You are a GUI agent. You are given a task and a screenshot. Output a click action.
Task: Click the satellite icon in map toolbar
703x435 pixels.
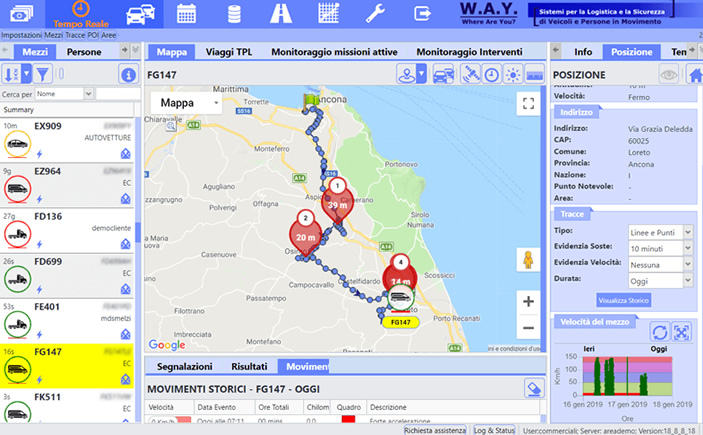pyautogui.click(x=471, y=74)
